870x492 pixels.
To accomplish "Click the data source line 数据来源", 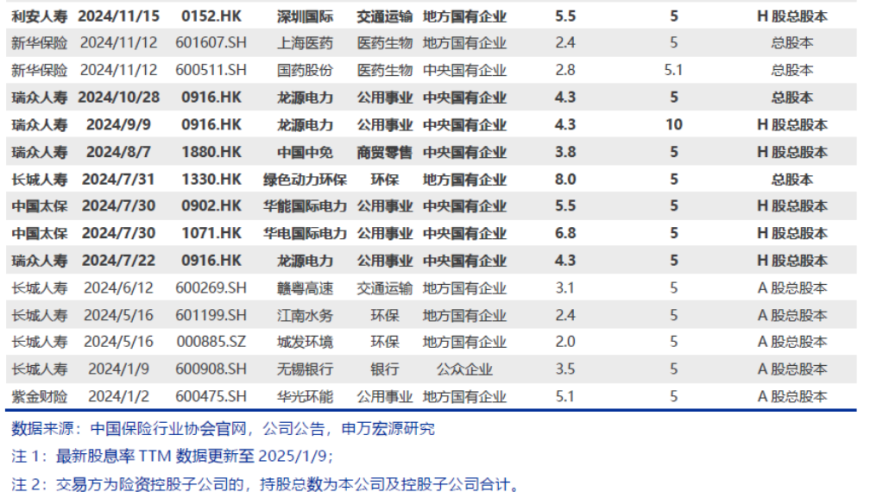I will (x=223, y=428).
